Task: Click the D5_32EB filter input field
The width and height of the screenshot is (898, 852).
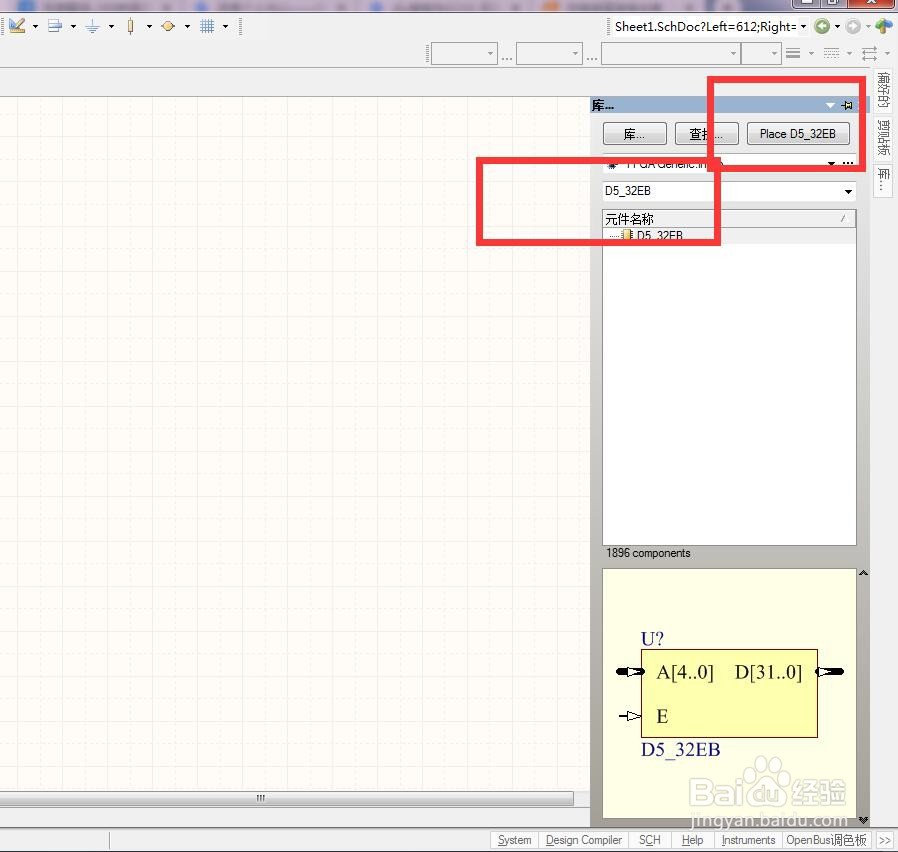Action: tap(722, 191)
